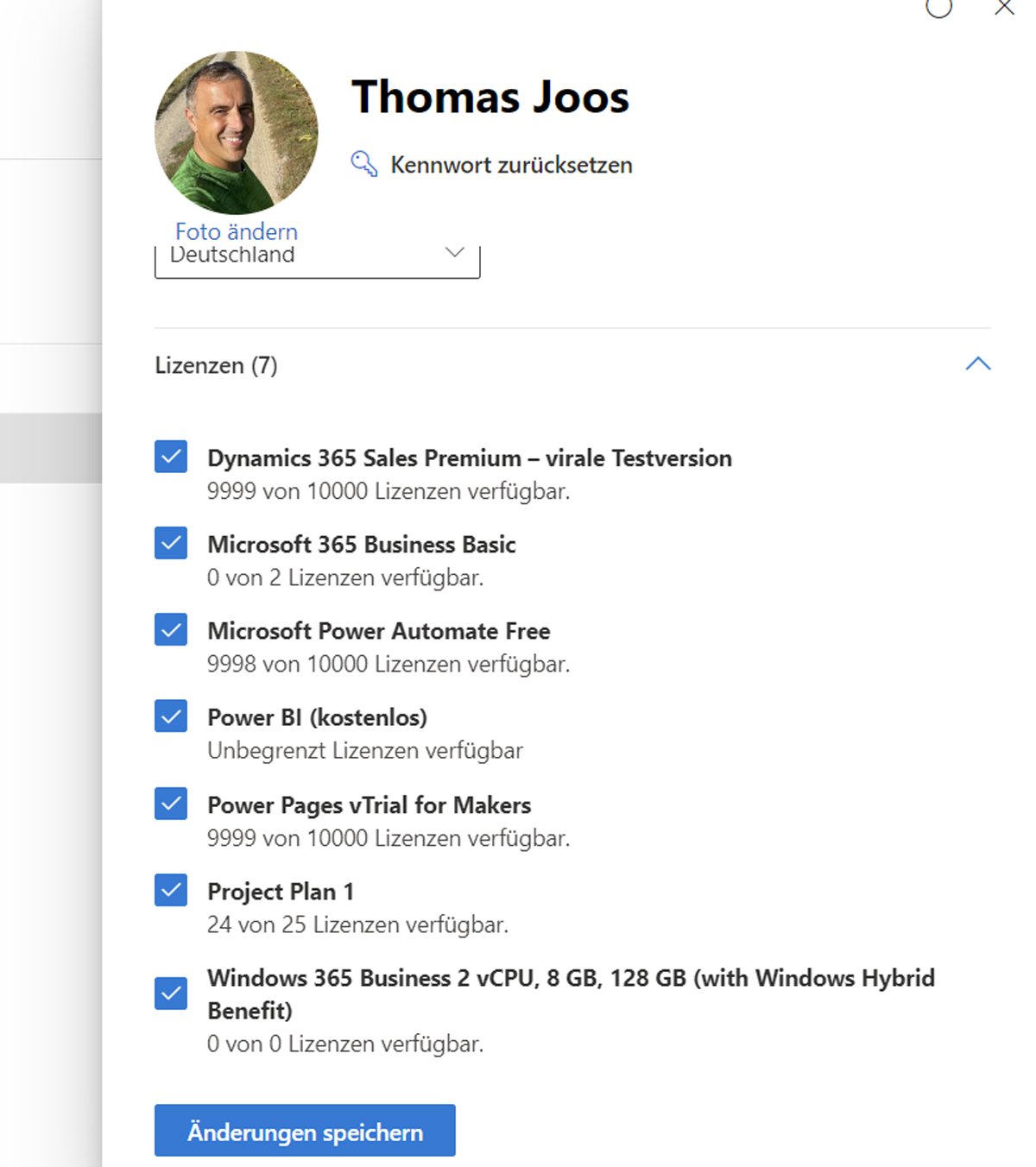Click the Dynamics 365 Sales Premium label
Screen dimensions: 1036x1167
tap(470, 457)
